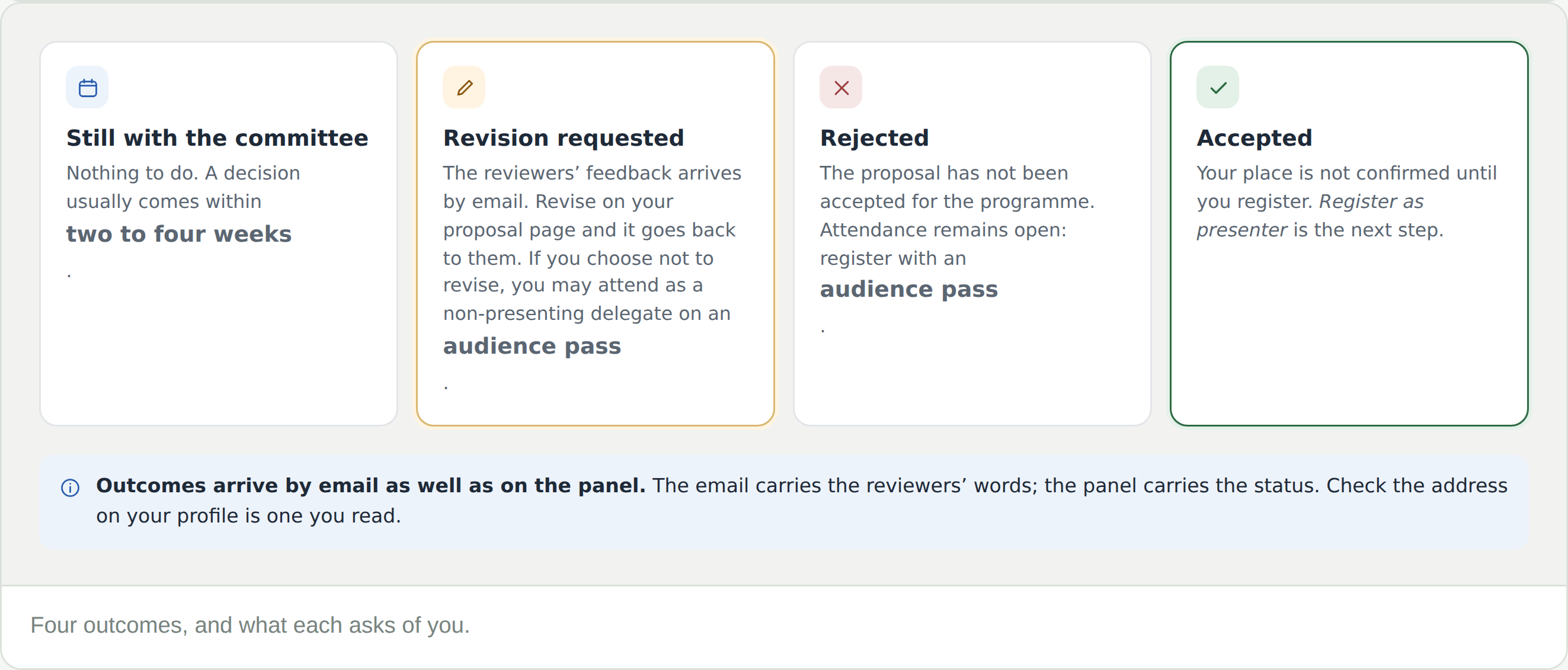The width and height of the screenshot is (1568, 670).
Task: Click 'Outcomes arrive by email' bold notice text
Action: [x=371, y=485]
